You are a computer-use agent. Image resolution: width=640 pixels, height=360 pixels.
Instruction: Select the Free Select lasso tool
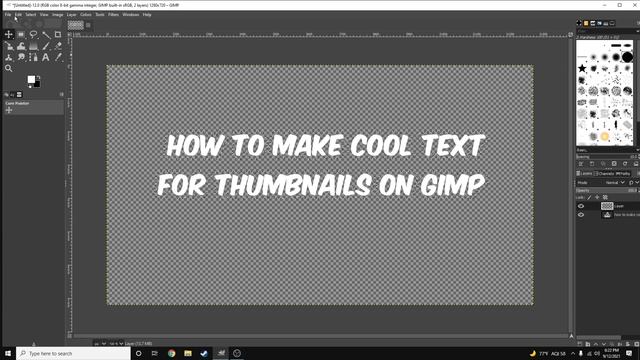pos(33,35)
